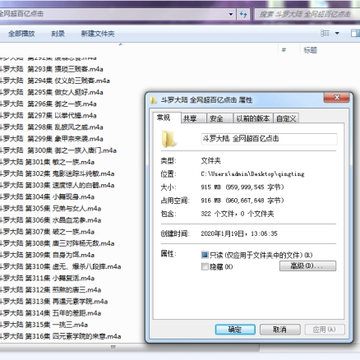Image resolution: width=360 pixels, height=360 pixels.
Task: Select file 第305集 兄弟与女人.m4a
Action: point(50,209)
